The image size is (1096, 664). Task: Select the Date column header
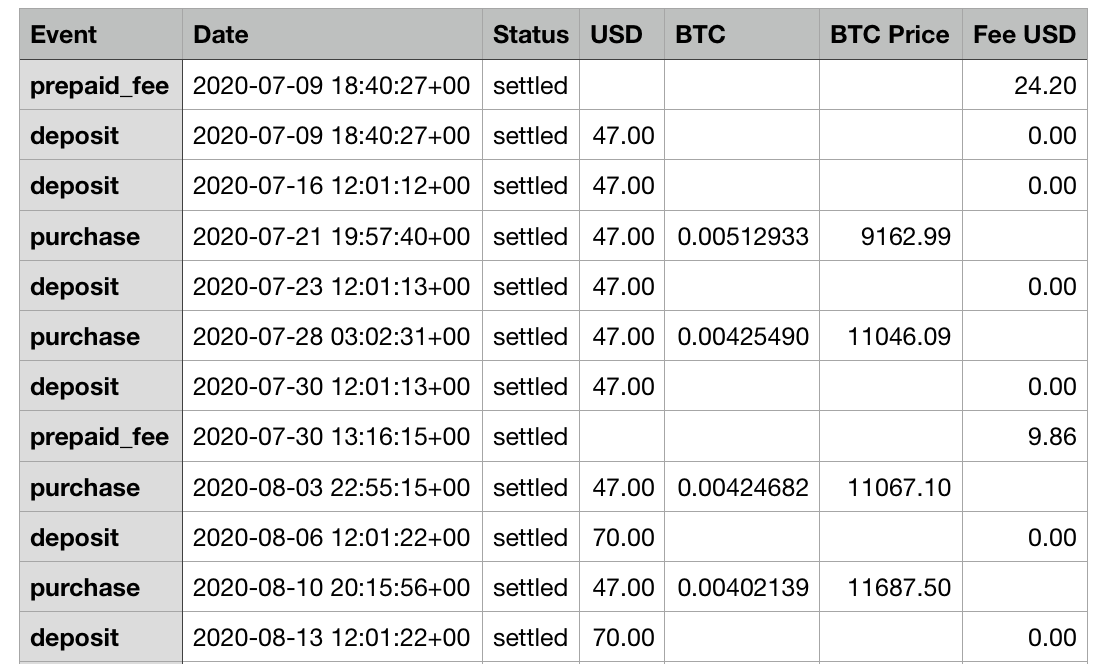(x=332, y=34)
